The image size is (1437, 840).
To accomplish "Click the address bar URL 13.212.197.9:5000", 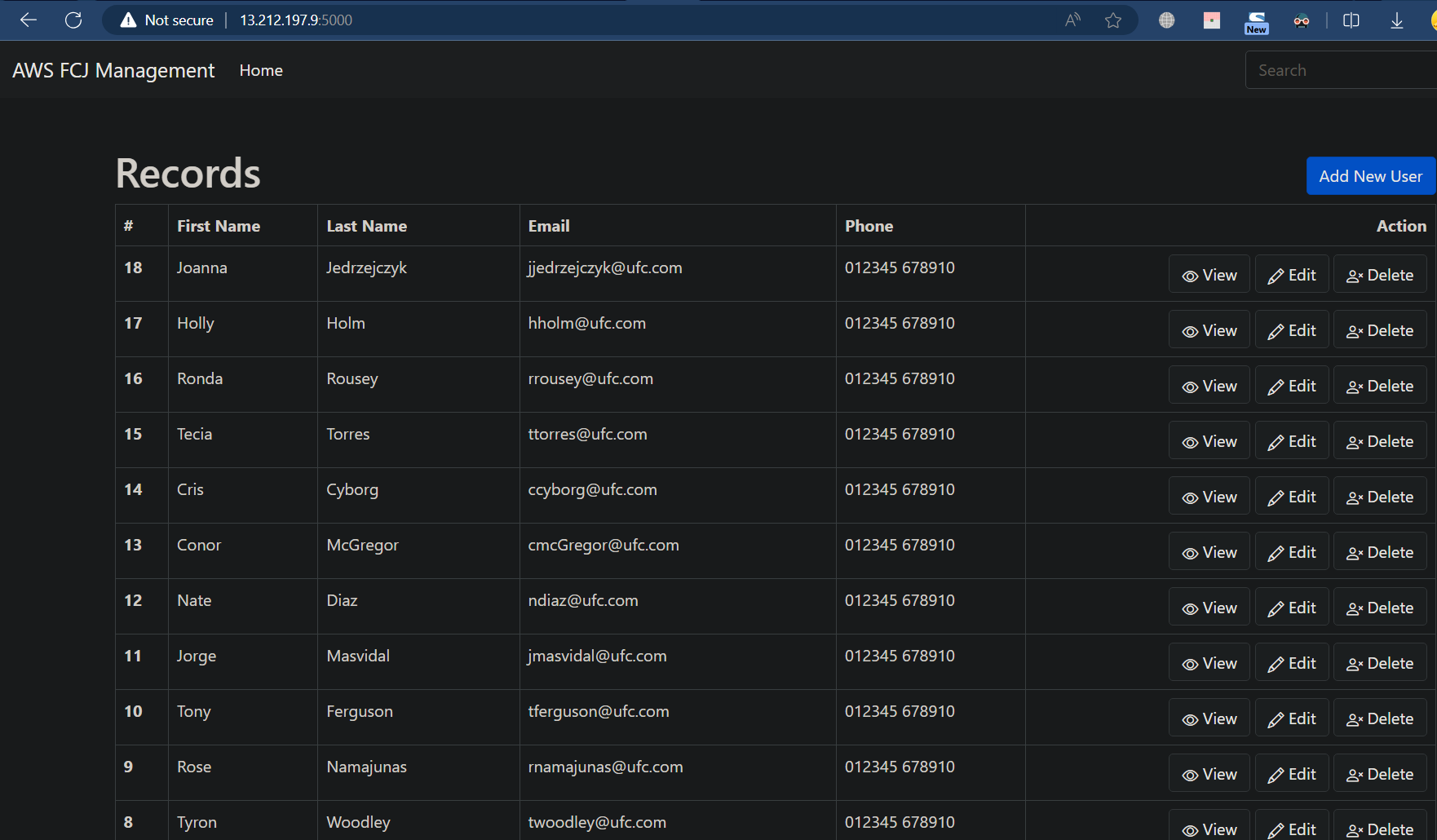I will (x=296, y=20).
